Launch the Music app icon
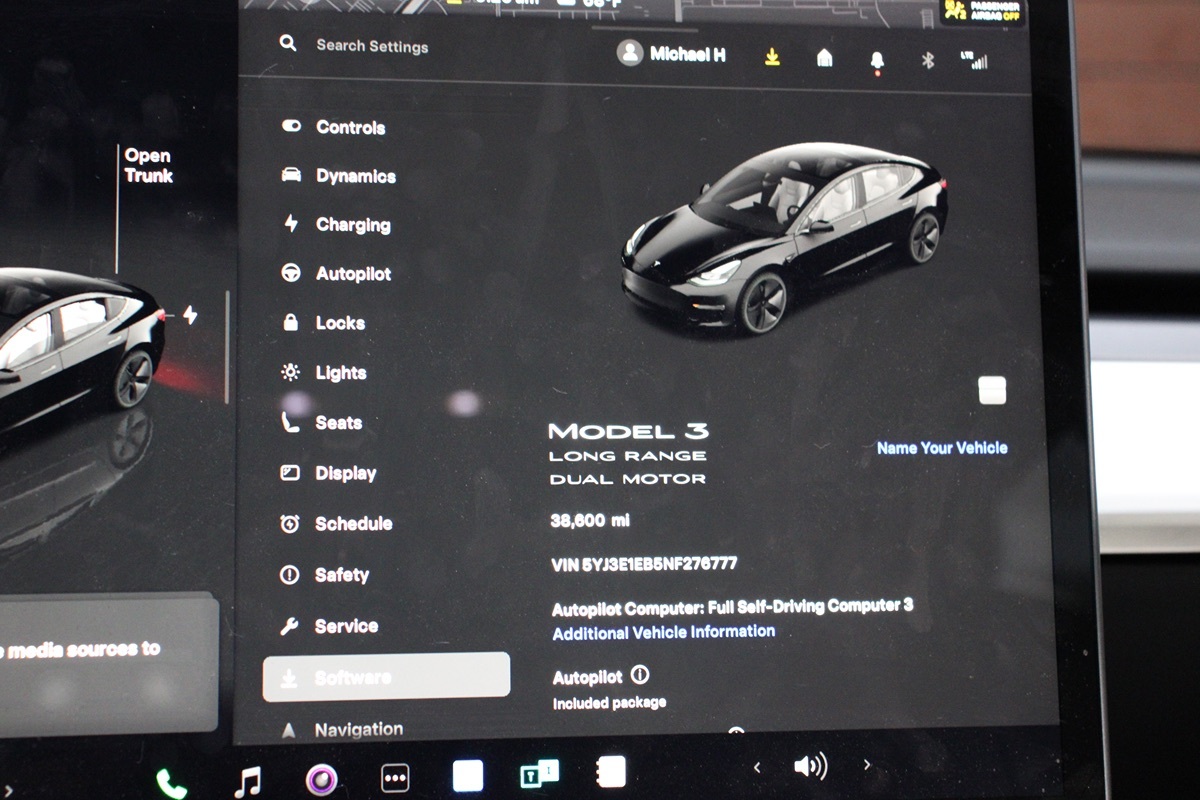Image resolution: width=1200 pixels, height=800 pixels. tap(246, 780)
